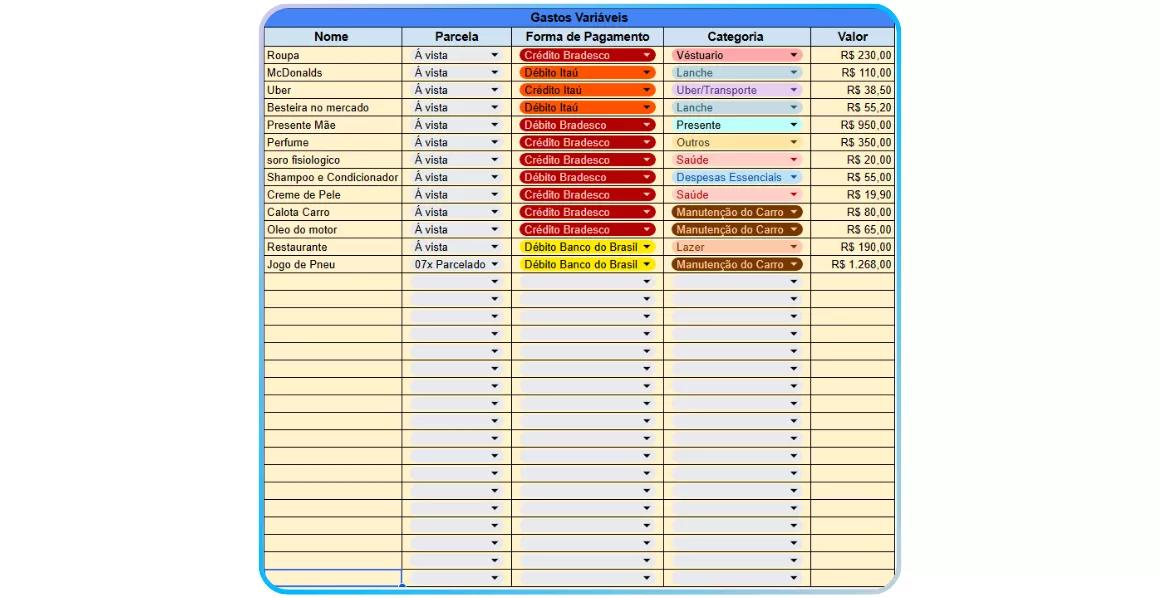Open payment dropdown in the McDonalds row
This screenshot has height=598, width=1160.
point(646,73)
